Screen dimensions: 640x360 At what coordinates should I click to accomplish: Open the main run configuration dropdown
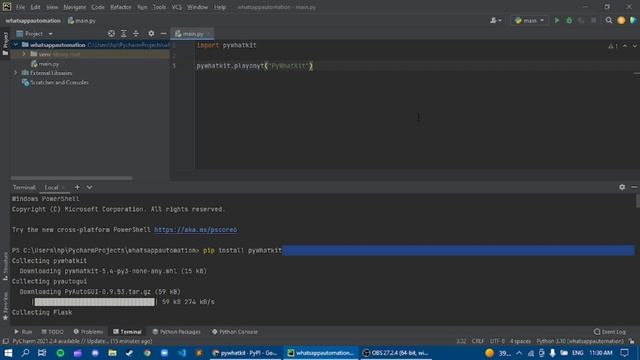(x=529, y=20)
